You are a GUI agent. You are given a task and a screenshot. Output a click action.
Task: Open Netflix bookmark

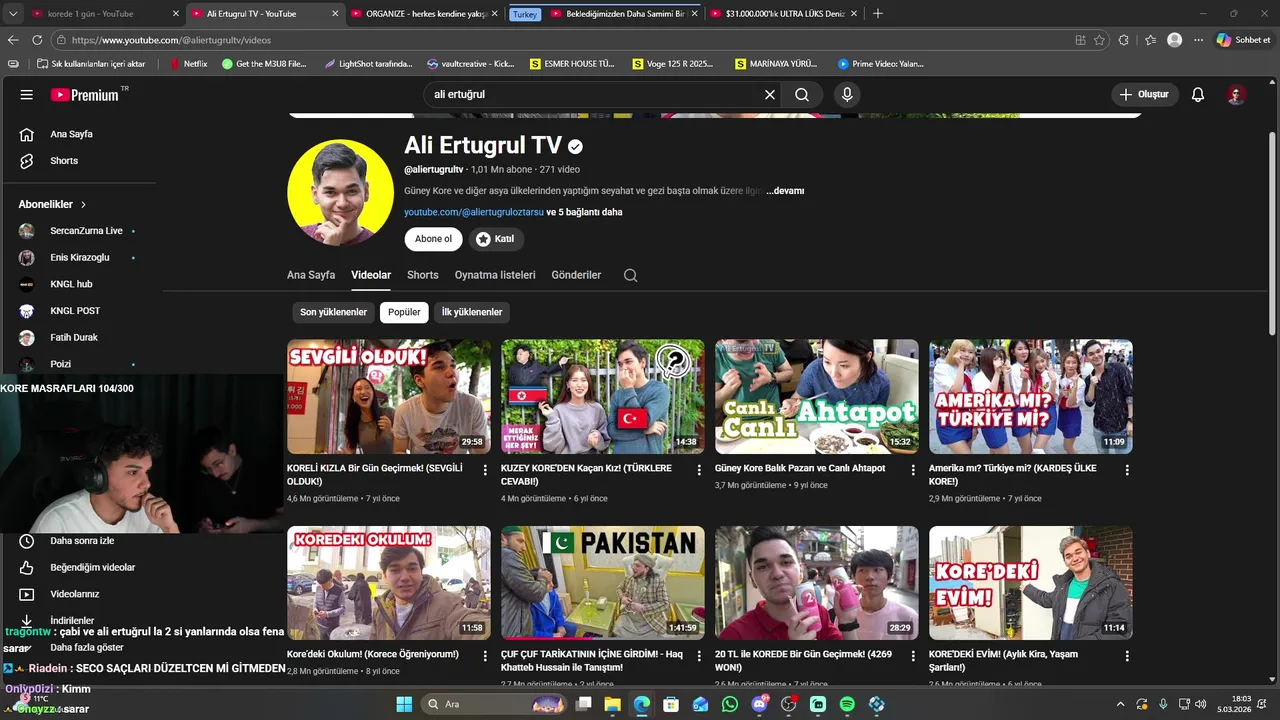coord(188,64)
